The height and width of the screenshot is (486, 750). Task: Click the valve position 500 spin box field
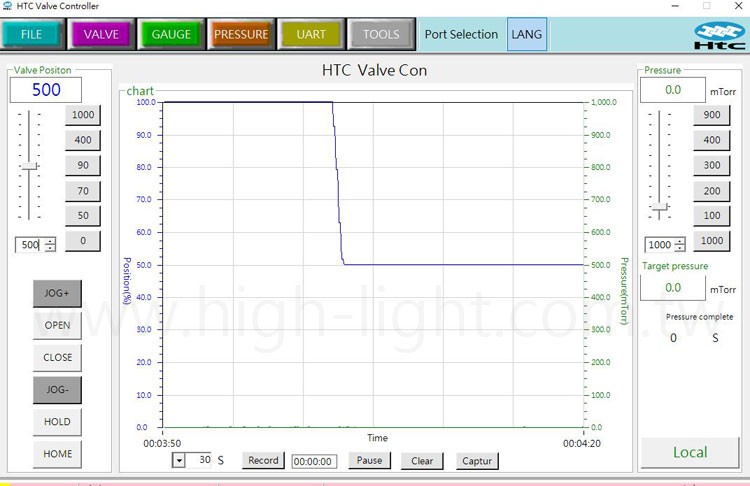pyautogui.click(x=30, y=245)
